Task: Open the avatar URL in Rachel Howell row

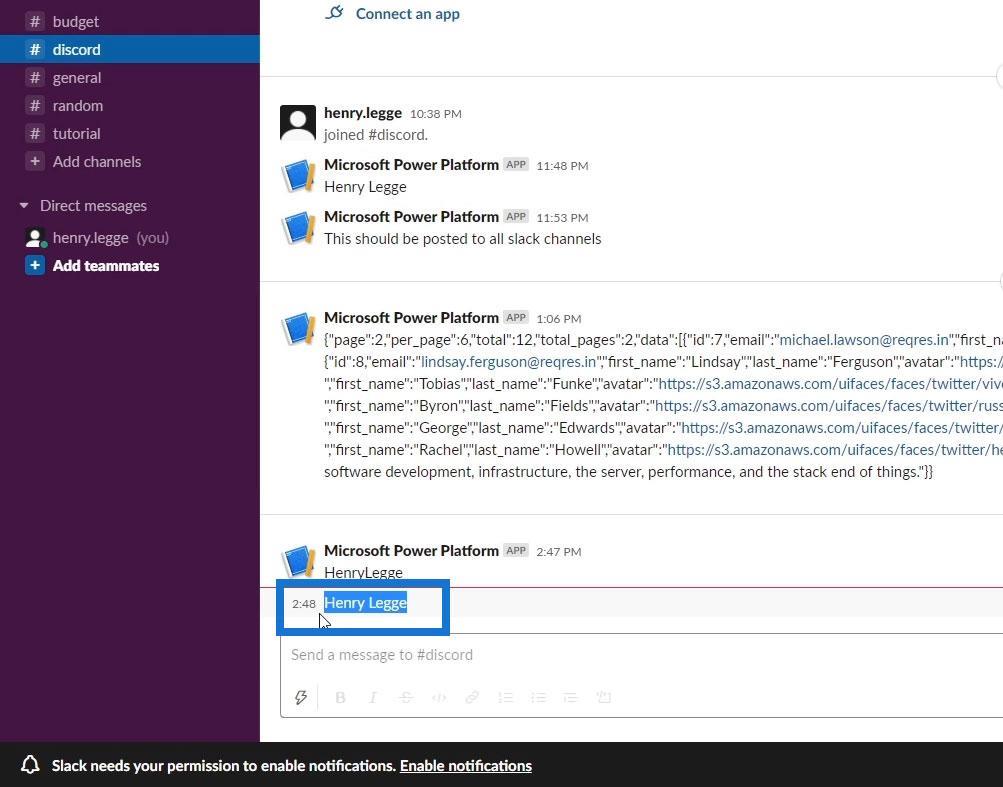Action: pyautogui.click(x=835, y=450)
